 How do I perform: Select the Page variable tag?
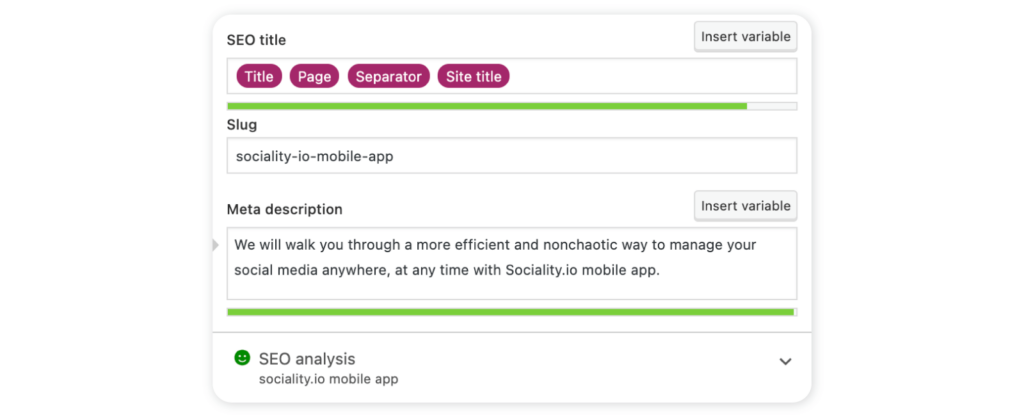[x=314, y=76]
